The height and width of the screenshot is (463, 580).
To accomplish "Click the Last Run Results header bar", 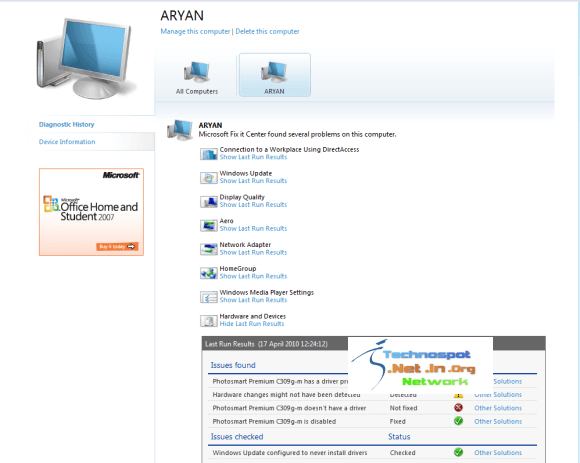I will [374, 344].
